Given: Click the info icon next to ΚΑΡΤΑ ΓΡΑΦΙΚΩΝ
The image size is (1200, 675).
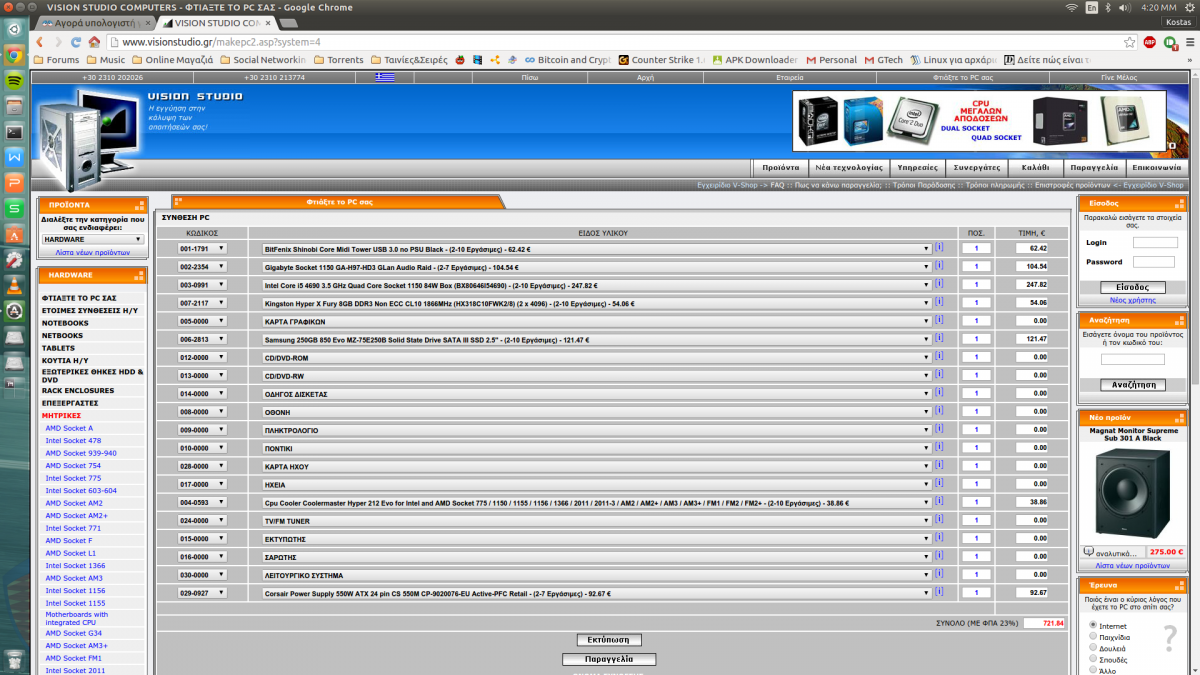Looking at the screenshot, I should (x=940, y=321).
